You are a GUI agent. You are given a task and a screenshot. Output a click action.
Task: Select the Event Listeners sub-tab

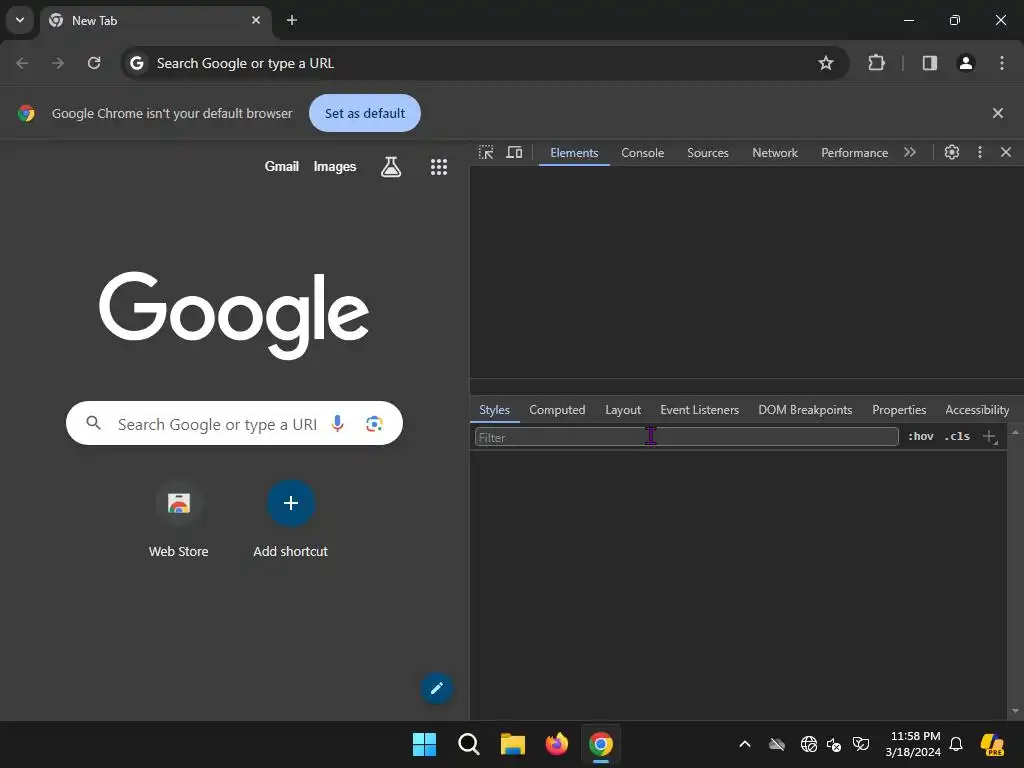point(699,410)
